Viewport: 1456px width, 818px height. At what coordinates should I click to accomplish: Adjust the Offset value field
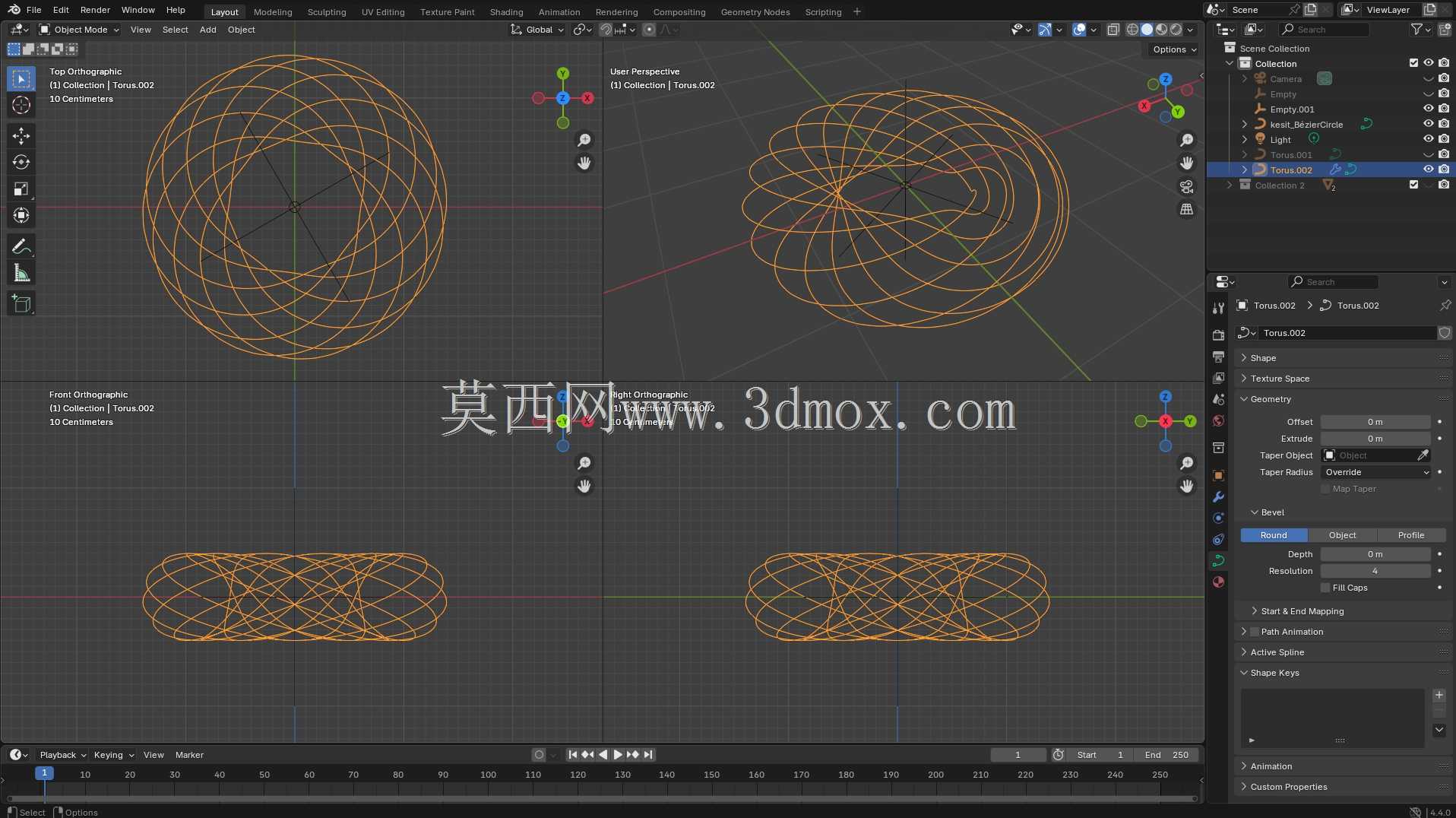pyautogui.click(x=1375, y=422)
